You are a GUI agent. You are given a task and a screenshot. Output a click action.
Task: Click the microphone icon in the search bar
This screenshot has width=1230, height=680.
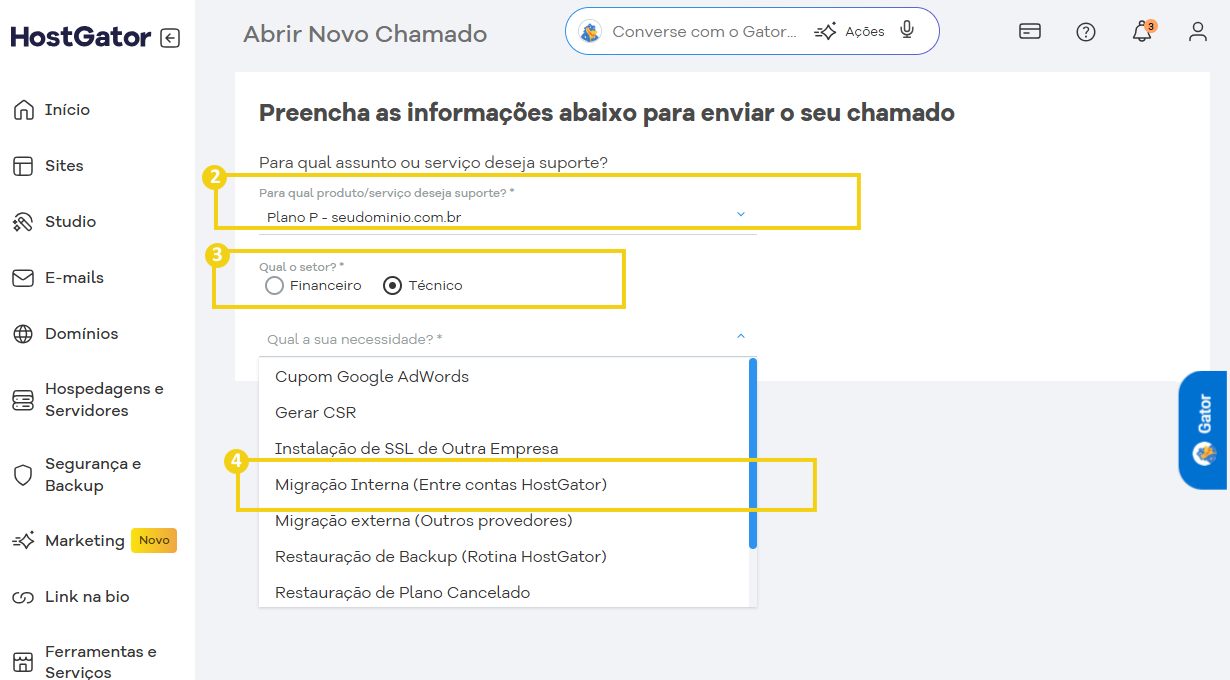click(907, 30)
